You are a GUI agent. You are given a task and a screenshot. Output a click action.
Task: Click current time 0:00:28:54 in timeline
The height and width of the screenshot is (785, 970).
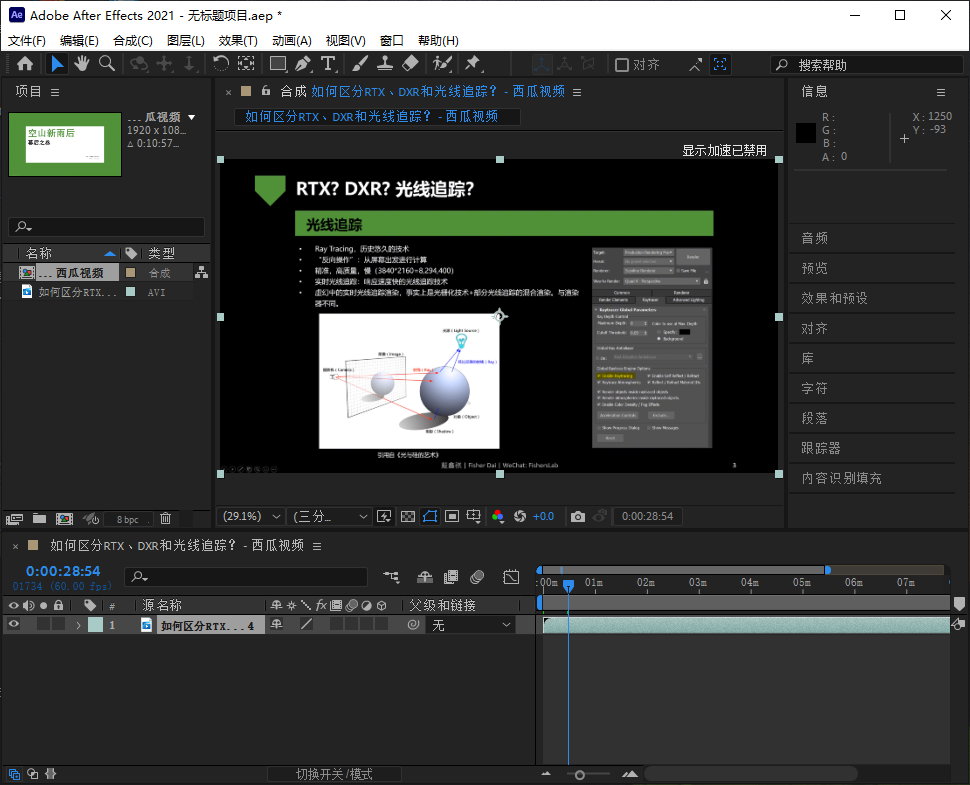tap(62, 571)
